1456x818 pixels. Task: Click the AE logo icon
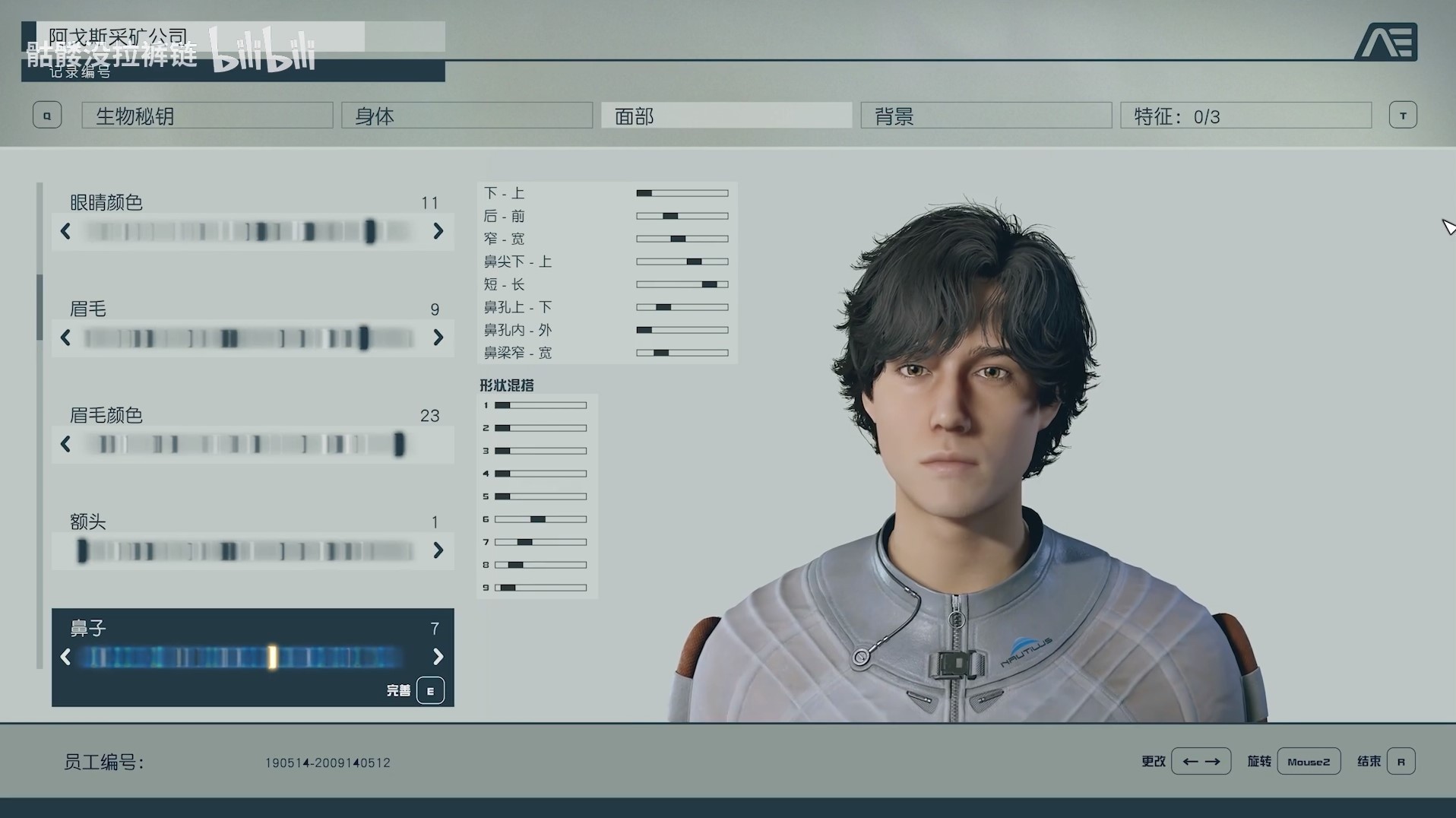pos(1385,41)
